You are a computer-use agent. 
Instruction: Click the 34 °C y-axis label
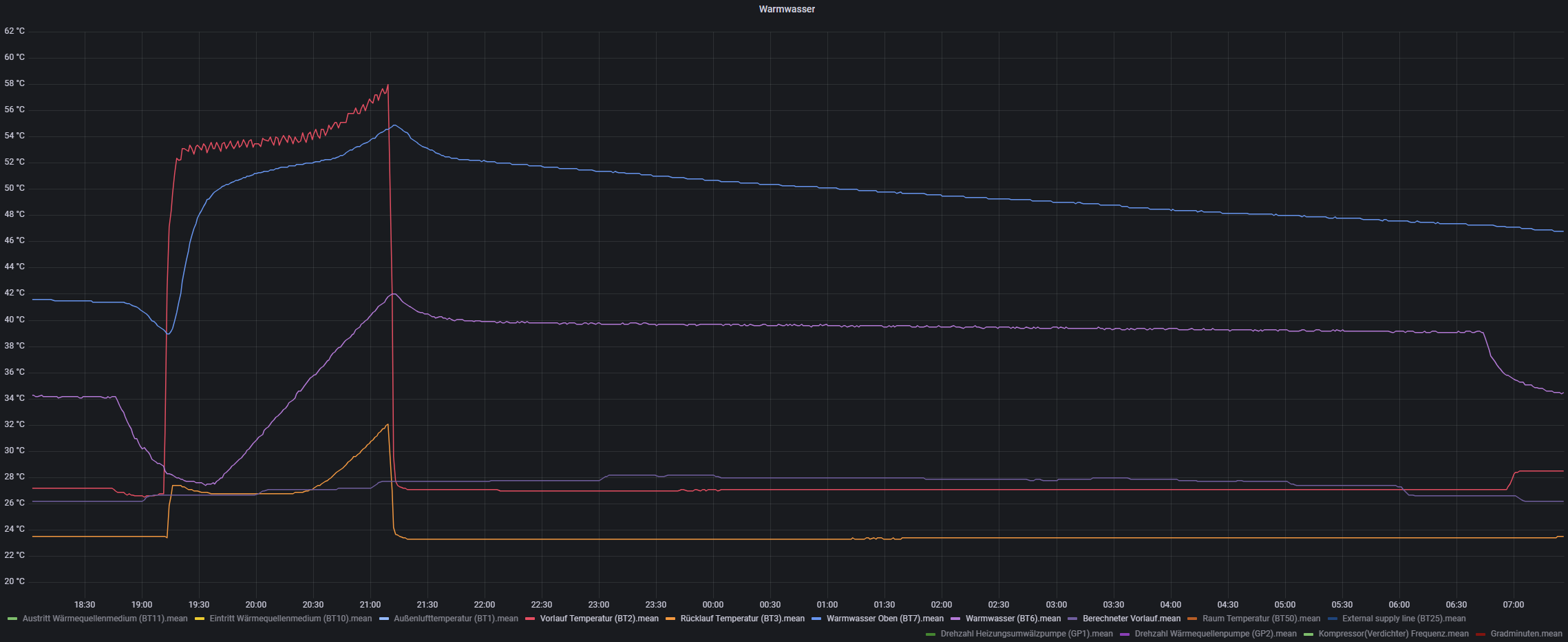[x=14, y=398]
